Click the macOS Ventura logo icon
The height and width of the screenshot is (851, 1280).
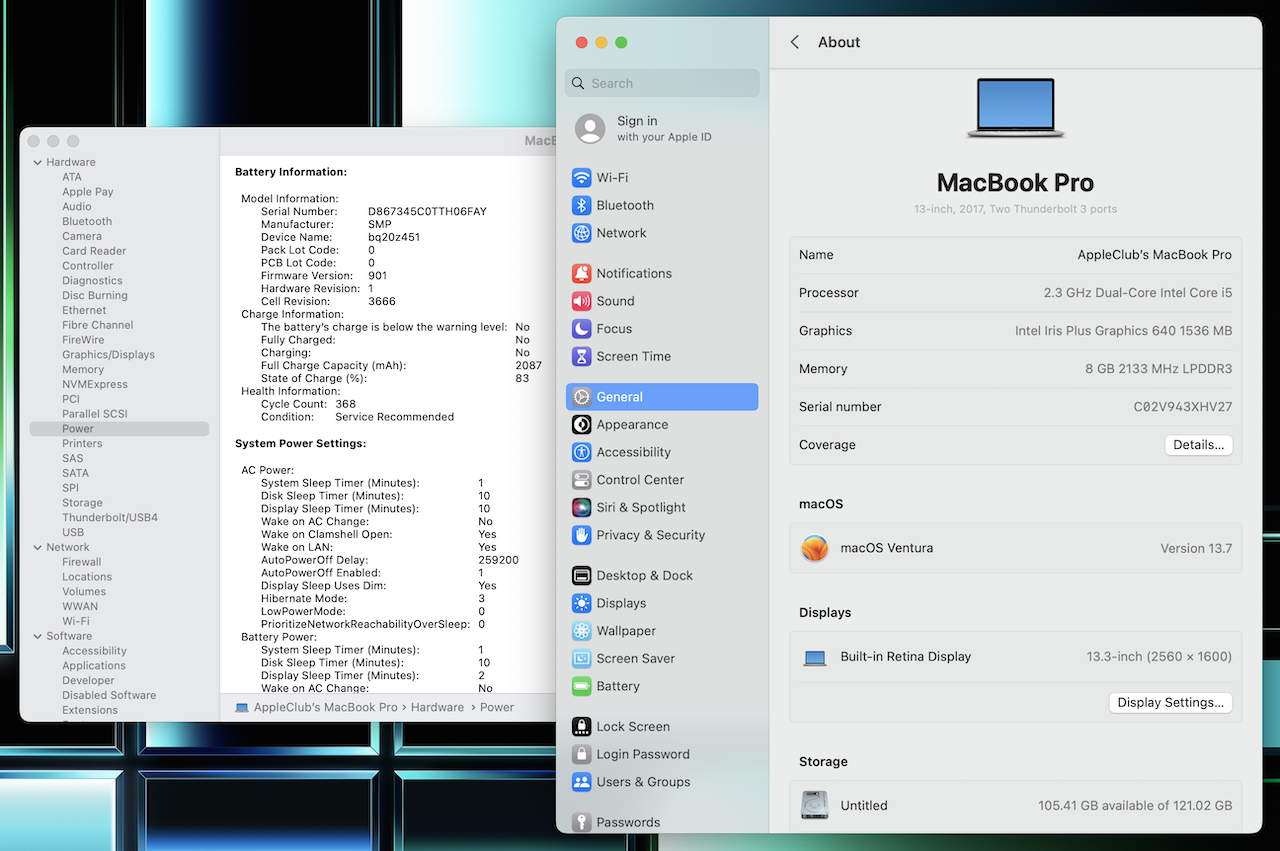click(x=815, y=548)
